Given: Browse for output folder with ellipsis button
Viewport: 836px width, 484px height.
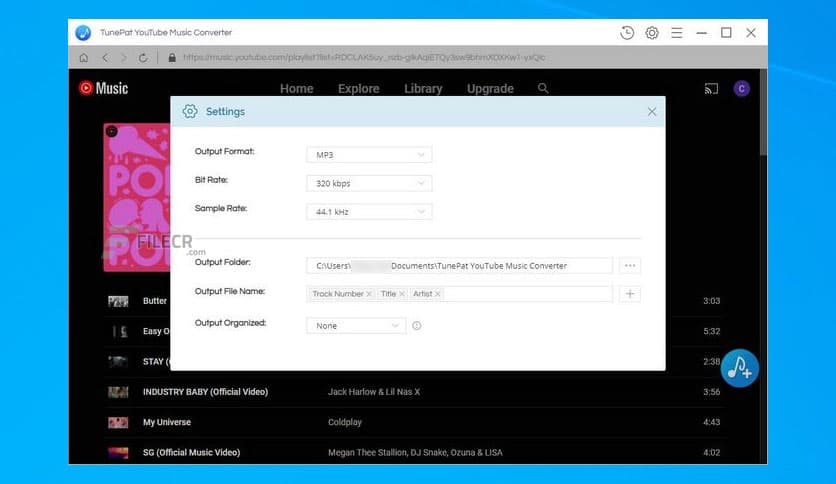Looking at the screenshot, I should [x=630, y=266].
